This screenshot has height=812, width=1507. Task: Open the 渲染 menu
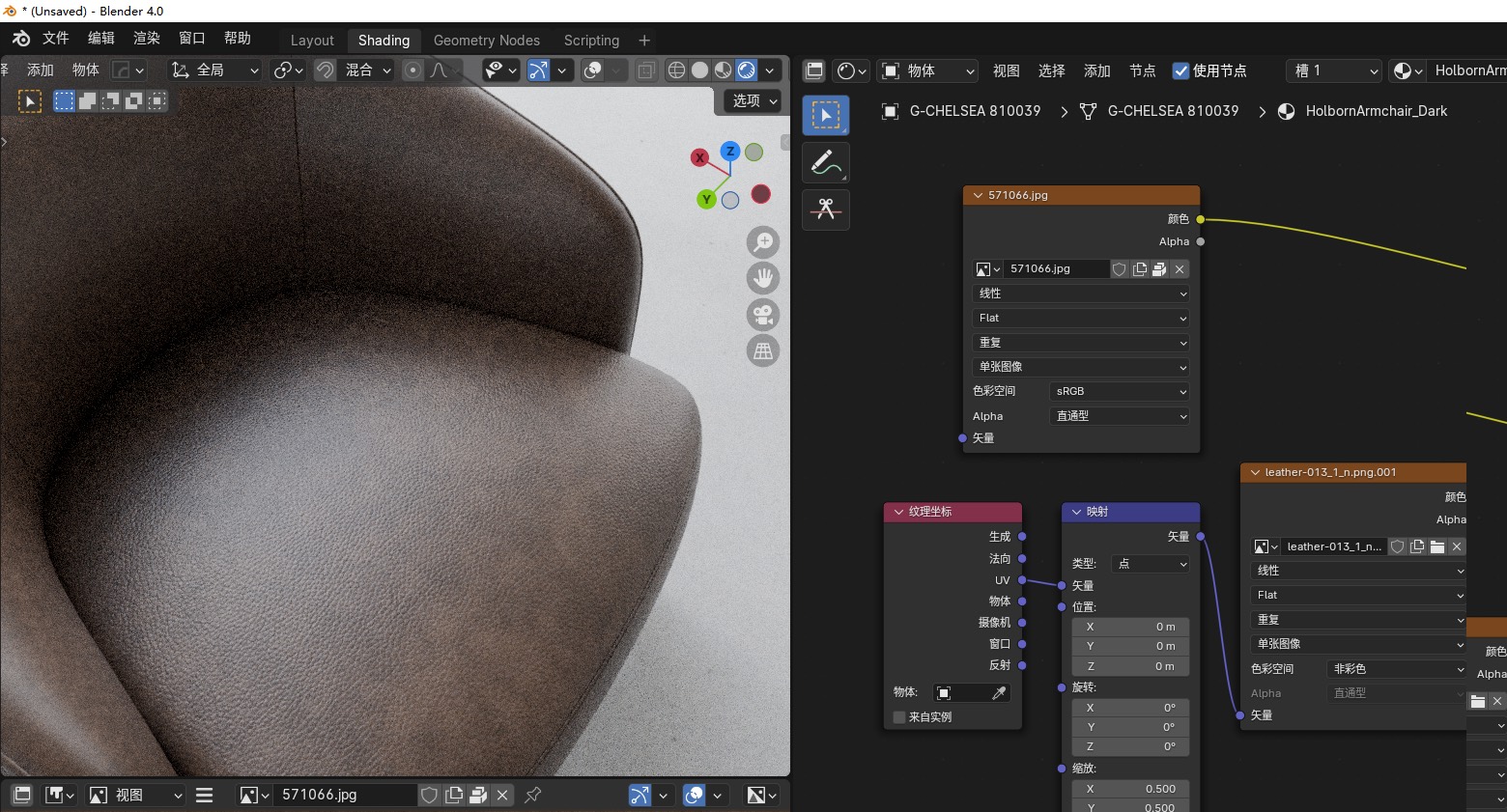click(x=147, y=38)
